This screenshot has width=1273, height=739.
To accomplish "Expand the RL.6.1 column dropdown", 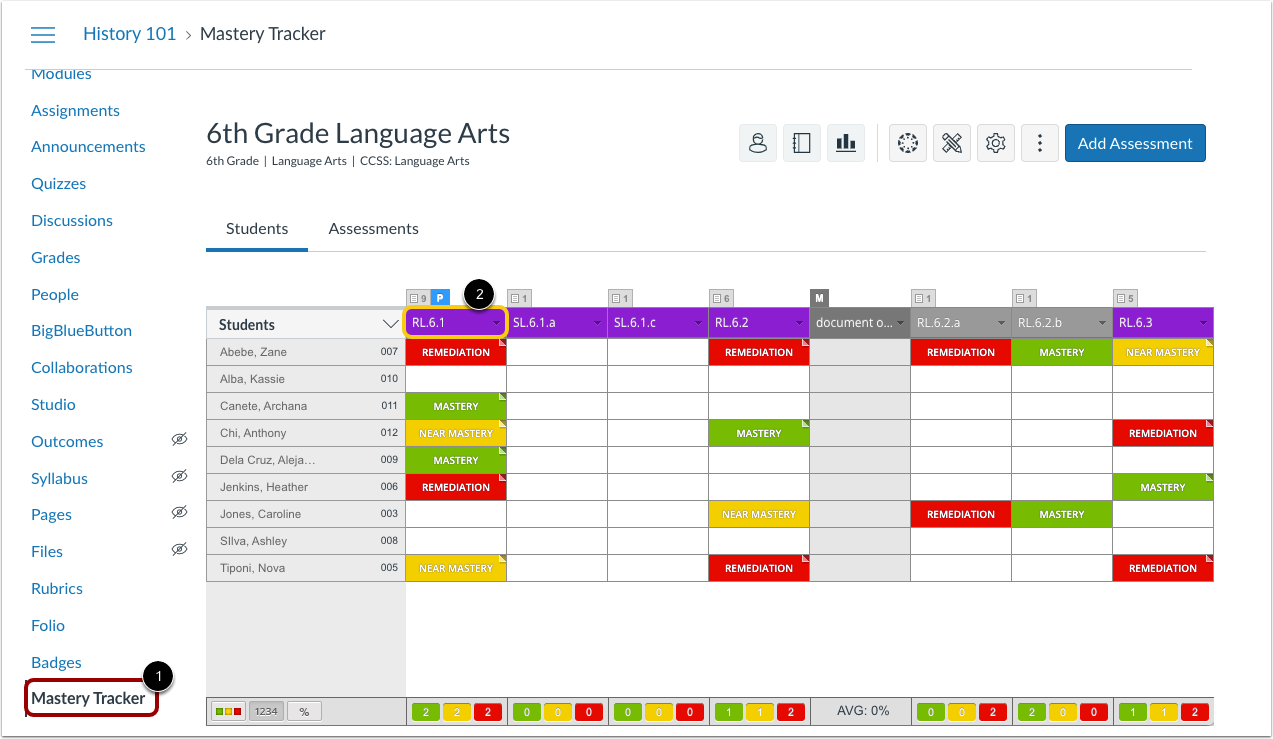I will point(497,324).
